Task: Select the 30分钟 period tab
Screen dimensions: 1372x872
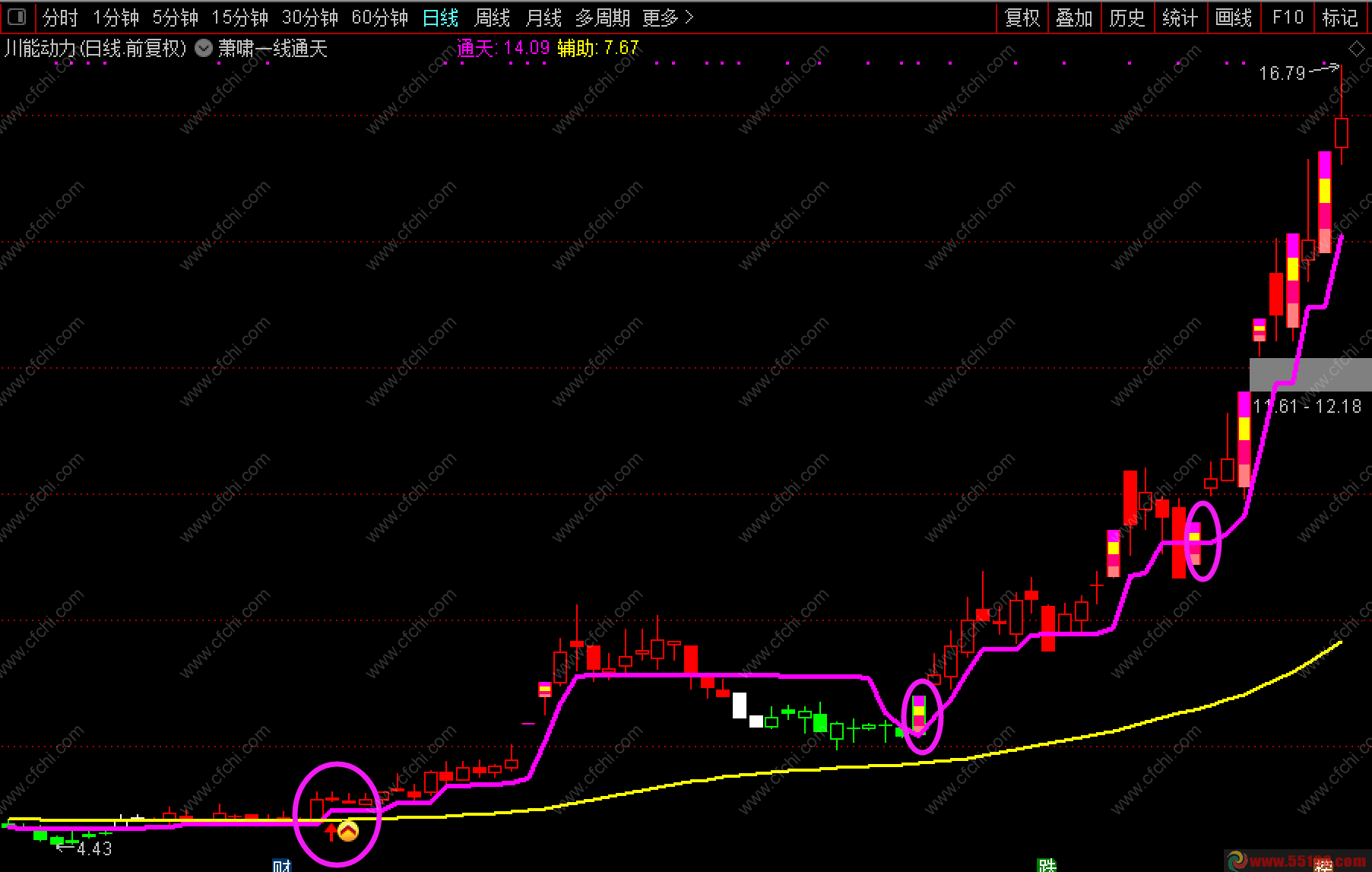Action: [x=309, y=17]
